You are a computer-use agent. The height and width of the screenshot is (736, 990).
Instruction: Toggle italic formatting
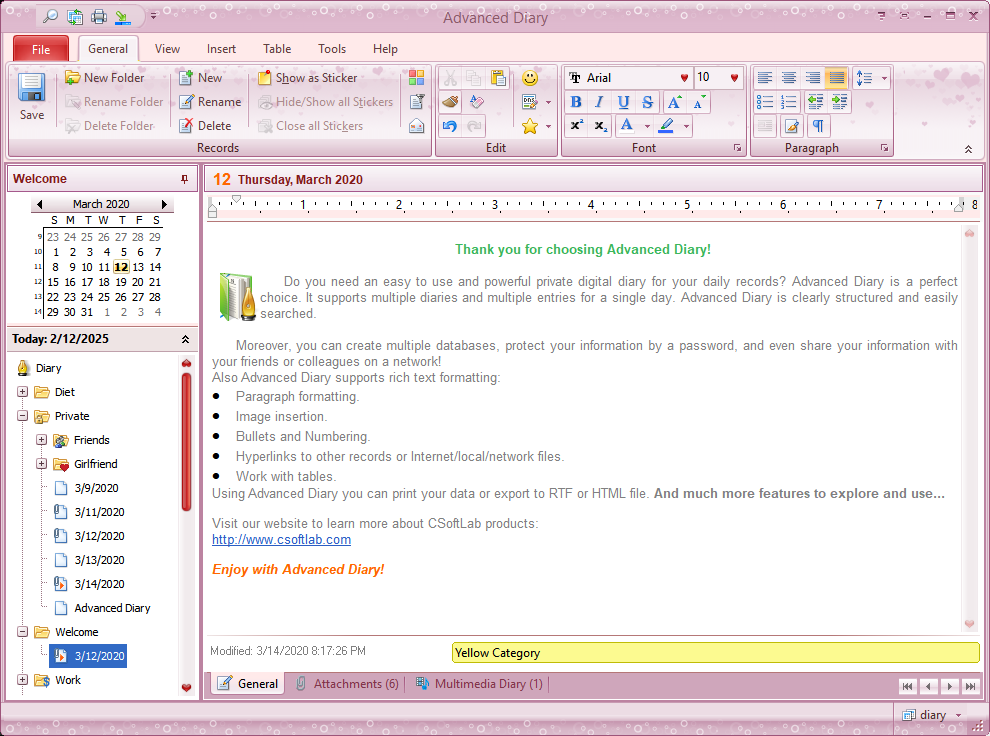pyautogui.click(x=599, y=102)
